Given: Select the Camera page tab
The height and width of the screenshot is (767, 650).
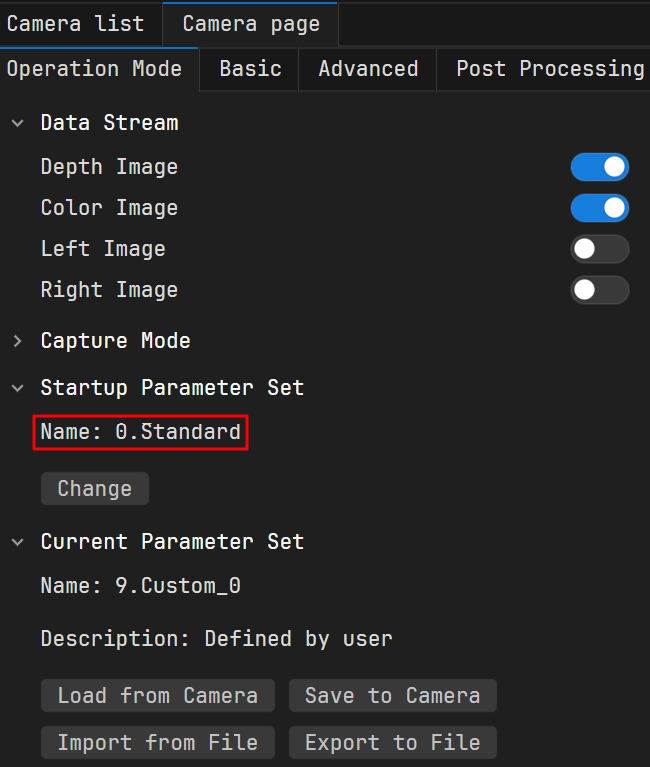Looking at the screenshot, I should click(x=250, y=24).
